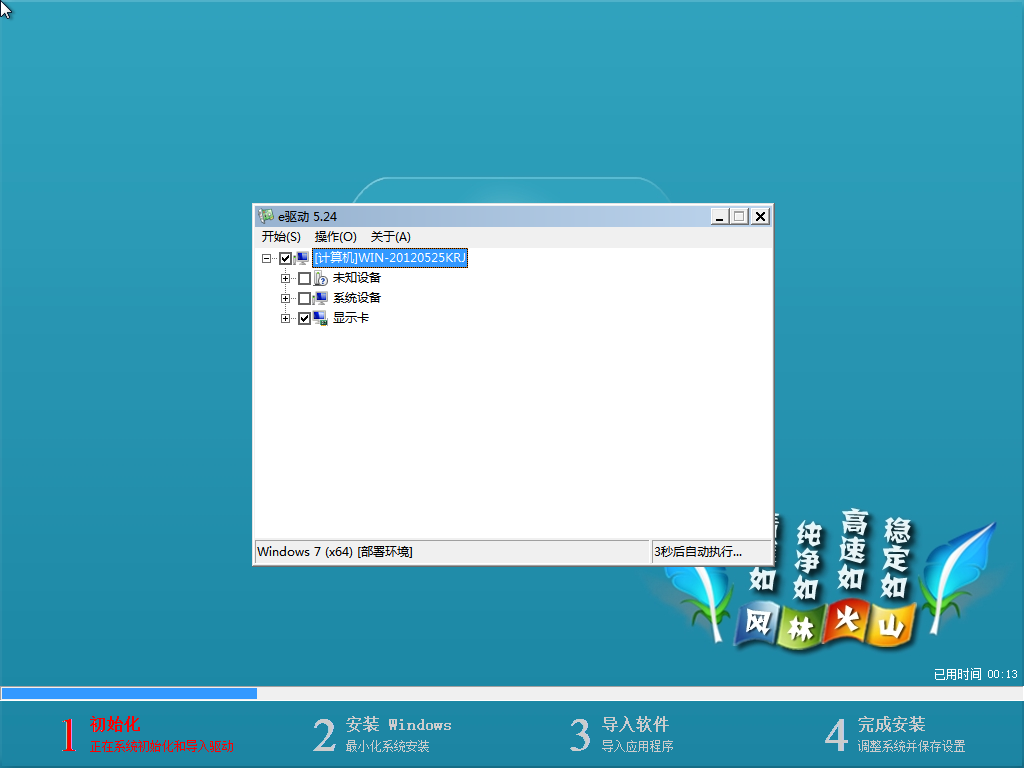The image size is (1024, 768).
Task: Click step 2 安装 Windows label
Action: tap(398, 724)
